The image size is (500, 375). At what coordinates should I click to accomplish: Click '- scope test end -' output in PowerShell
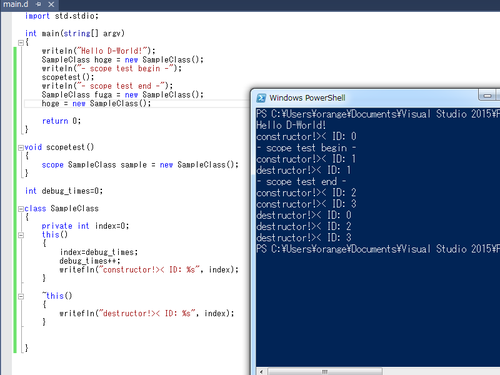click(x=301, y=182)
